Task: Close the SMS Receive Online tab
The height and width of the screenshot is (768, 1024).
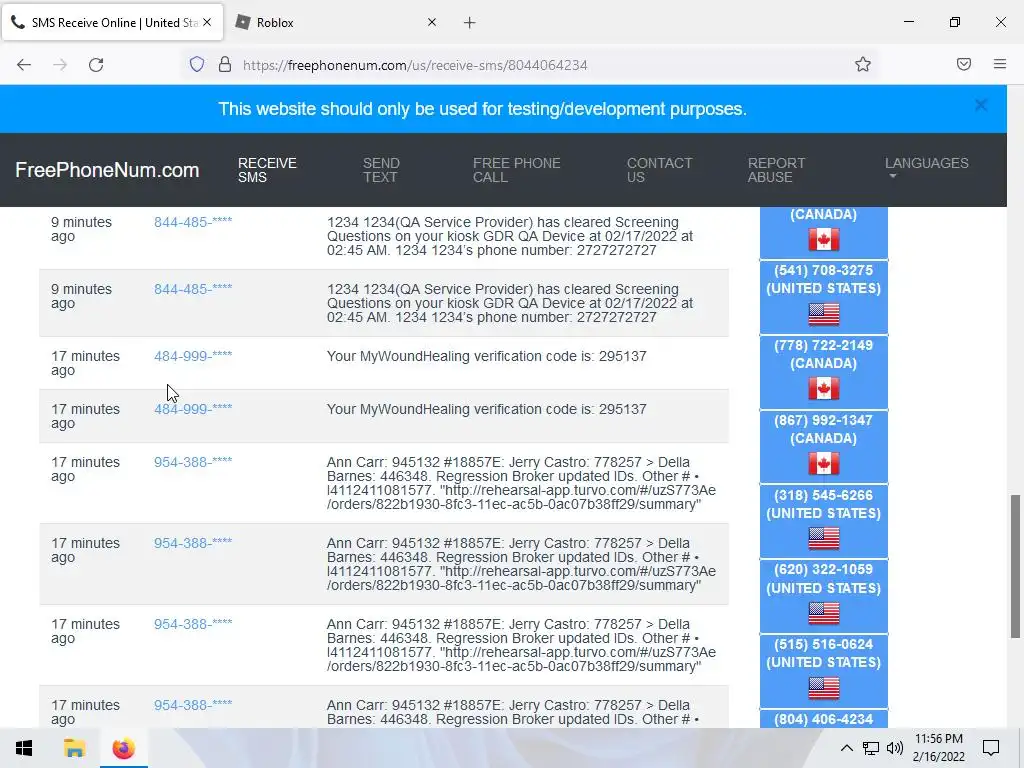Action: click(x=207, y=22)
